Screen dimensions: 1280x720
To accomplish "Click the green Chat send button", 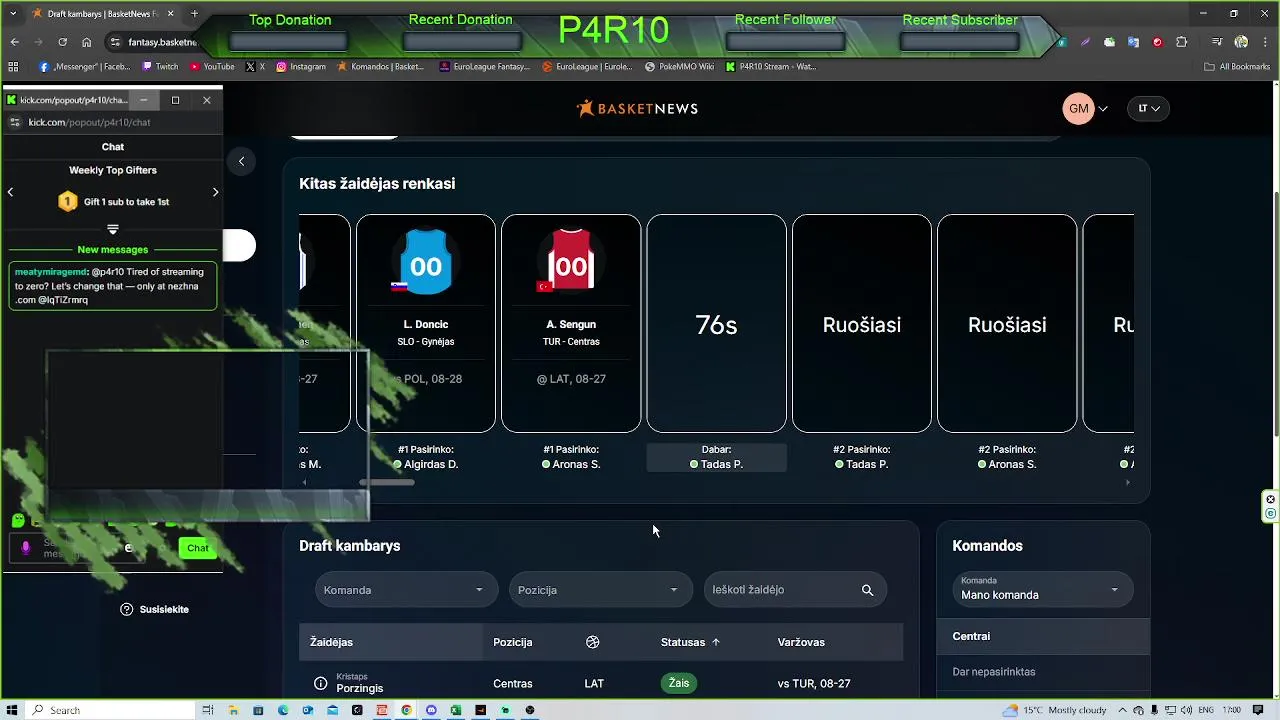I will pyautogui.click(x=197, y=548).
